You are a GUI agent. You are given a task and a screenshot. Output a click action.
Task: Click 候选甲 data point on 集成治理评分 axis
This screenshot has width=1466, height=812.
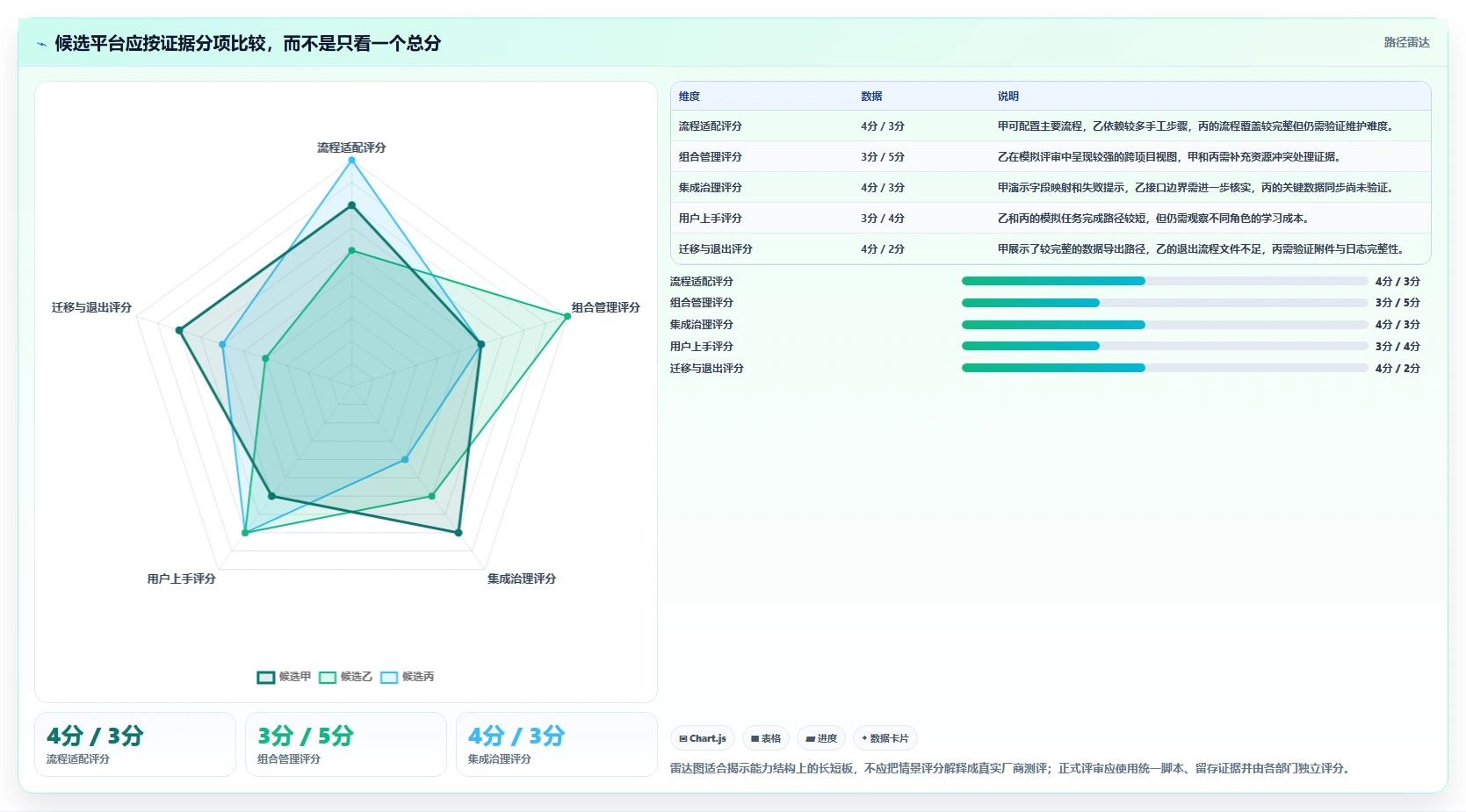pos(459,533)
